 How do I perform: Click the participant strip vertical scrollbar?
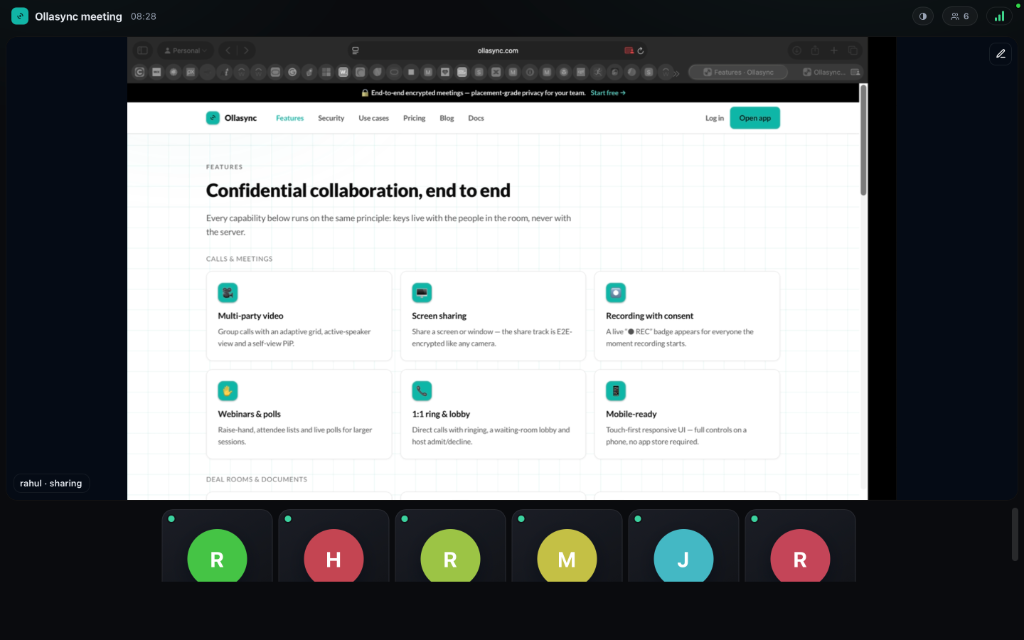coord(1015,534)
